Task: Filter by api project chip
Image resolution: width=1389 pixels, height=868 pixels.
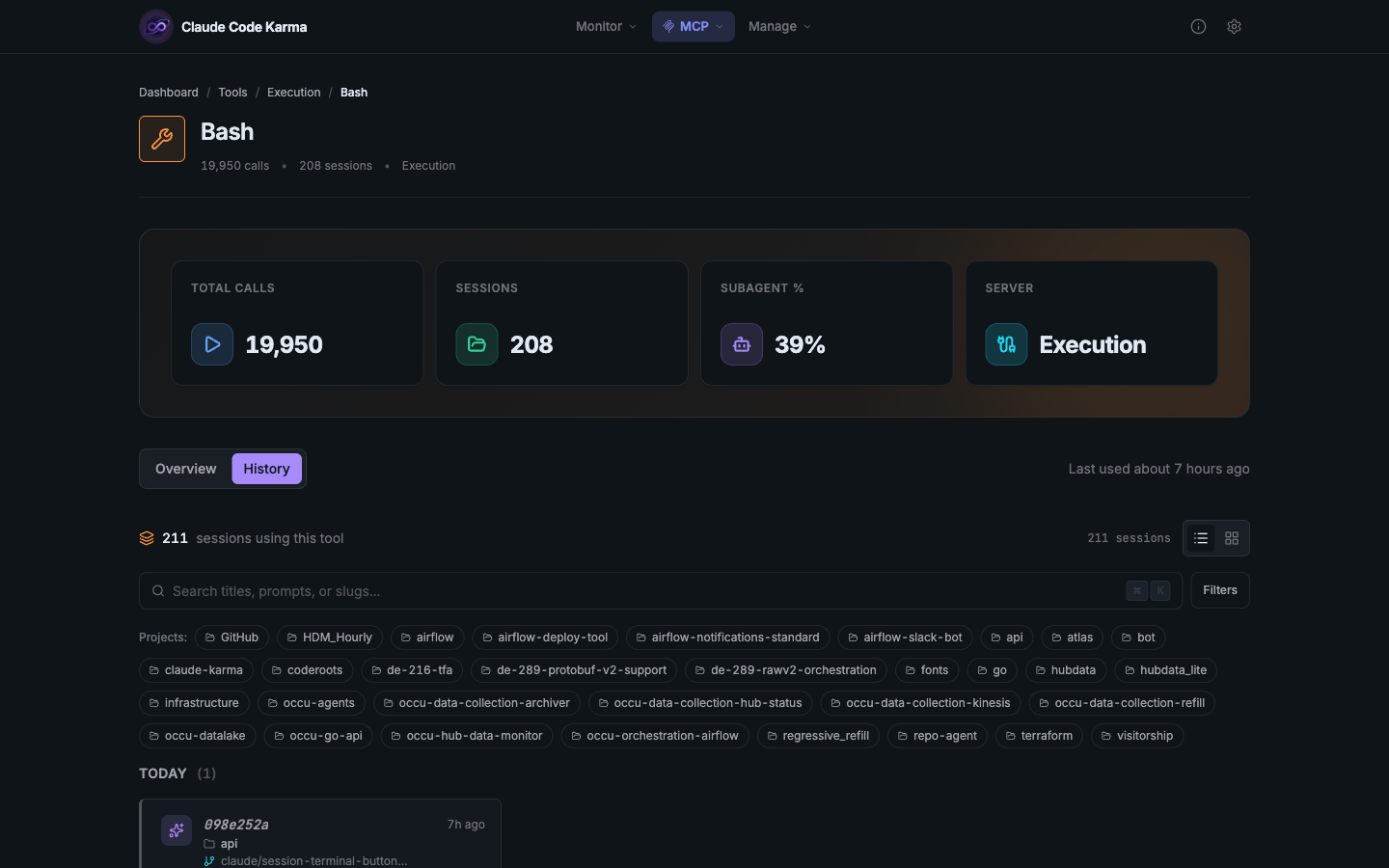Action: click(1007, 637)
